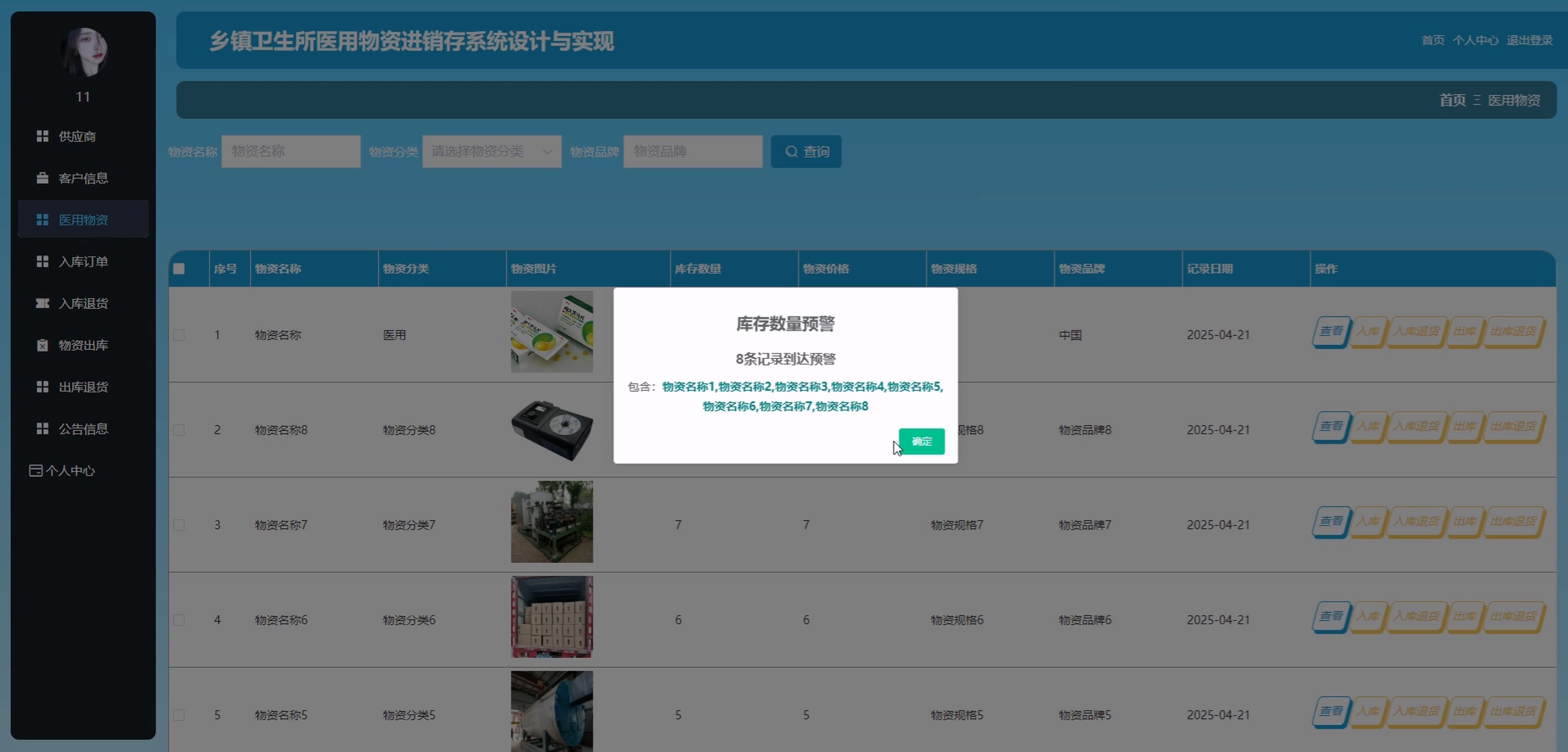This screenshot has width=1568, height=752.
Task: Click the 入库订单 grid icon
Action: pyautogui.click(x=42, y=262)
